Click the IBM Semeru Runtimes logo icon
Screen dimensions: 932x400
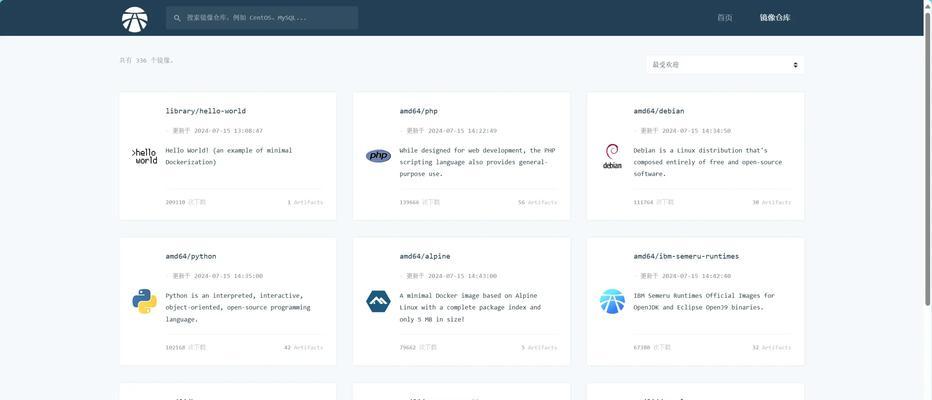pos(612,301)
